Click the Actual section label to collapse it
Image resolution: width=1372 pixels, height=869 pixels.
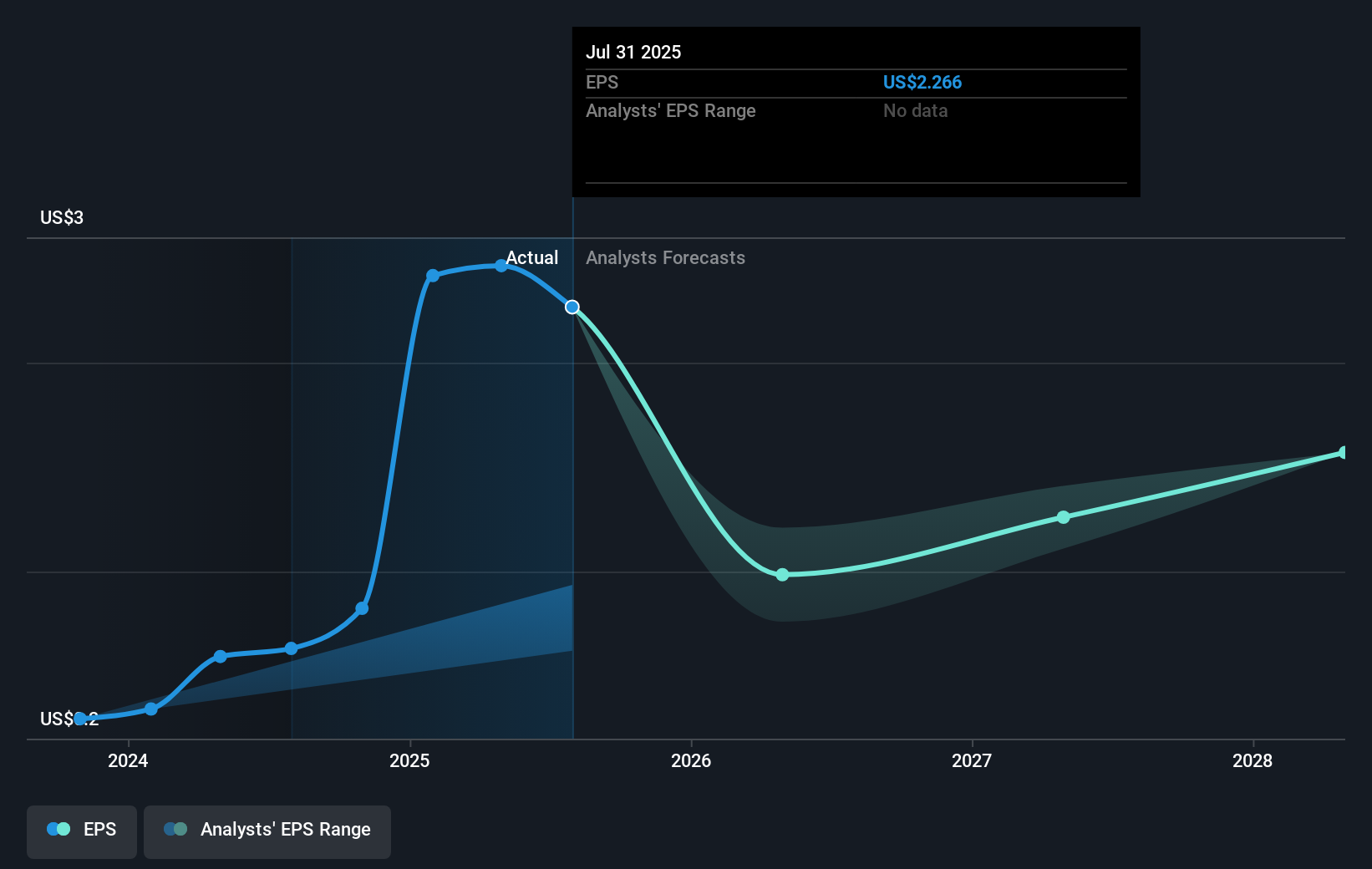[x=532, y=257]
